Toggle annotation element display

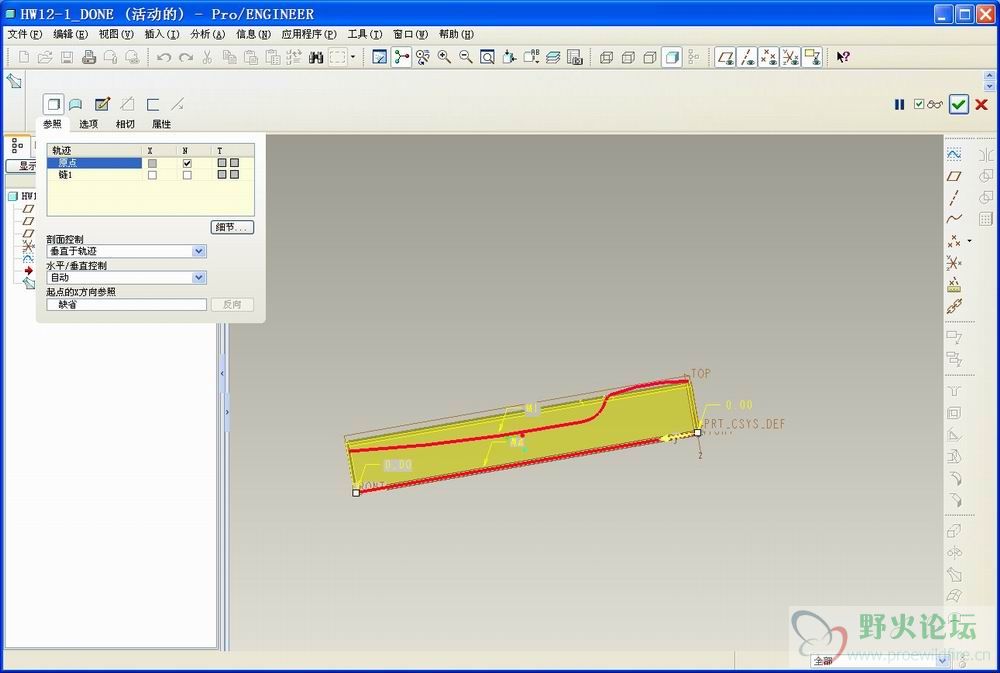pos(812,57)
